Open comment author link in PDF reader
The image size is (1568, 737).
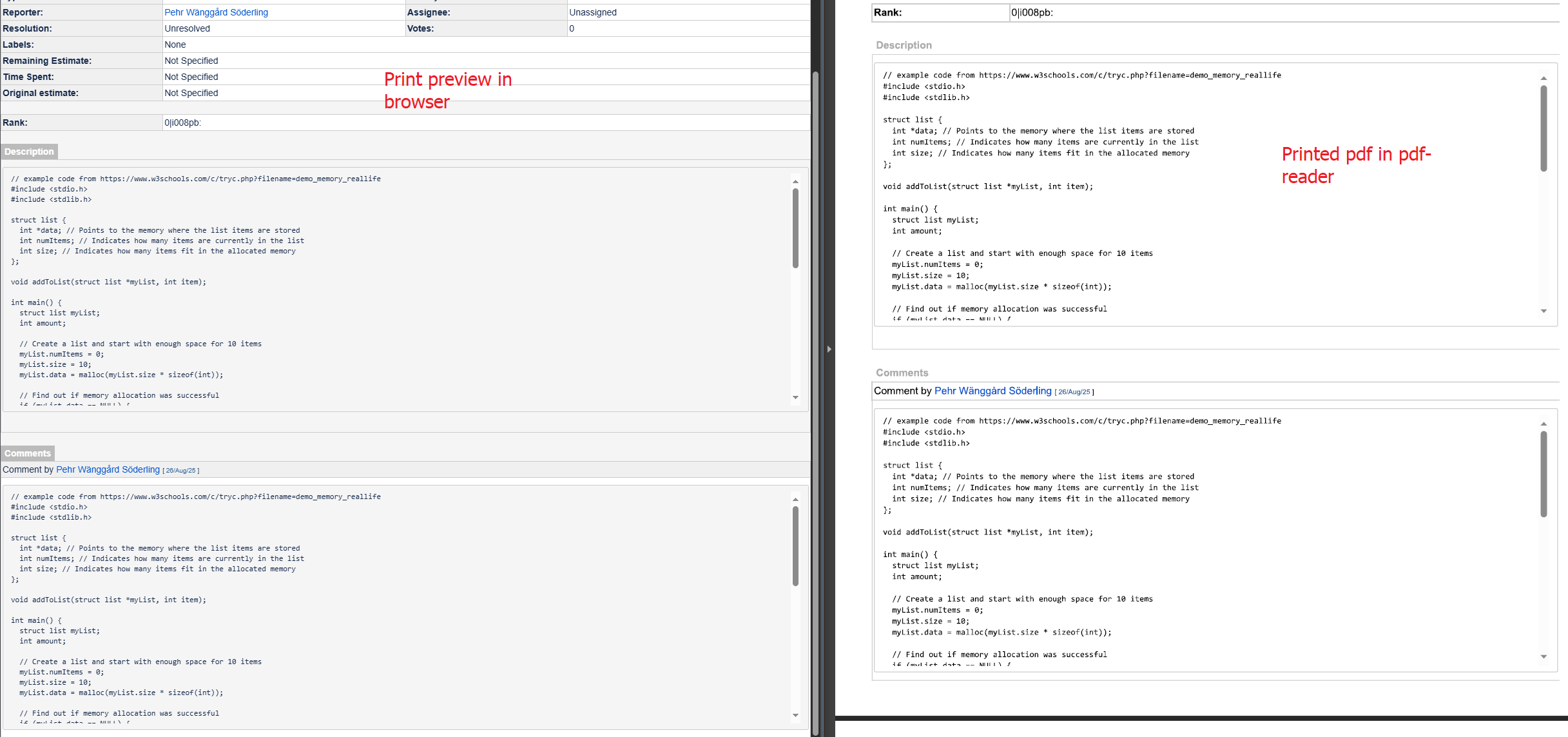(992, 391)
